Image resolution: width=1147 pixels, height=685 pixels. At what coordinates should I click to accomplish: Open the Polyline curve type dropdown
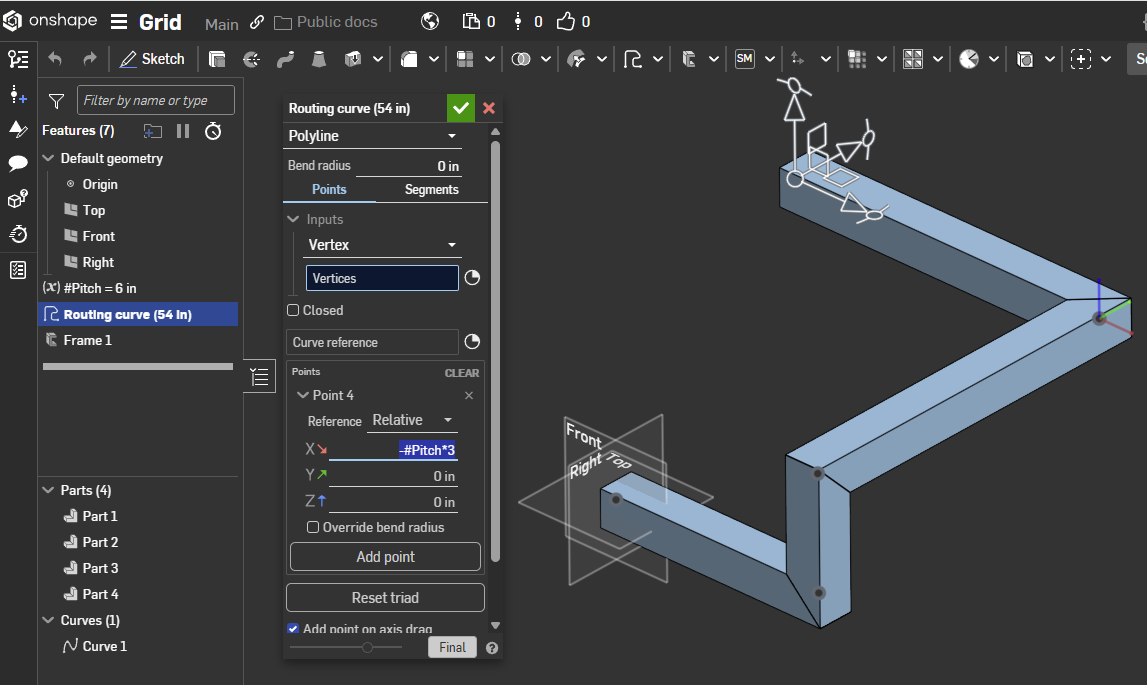pos(373,136)
